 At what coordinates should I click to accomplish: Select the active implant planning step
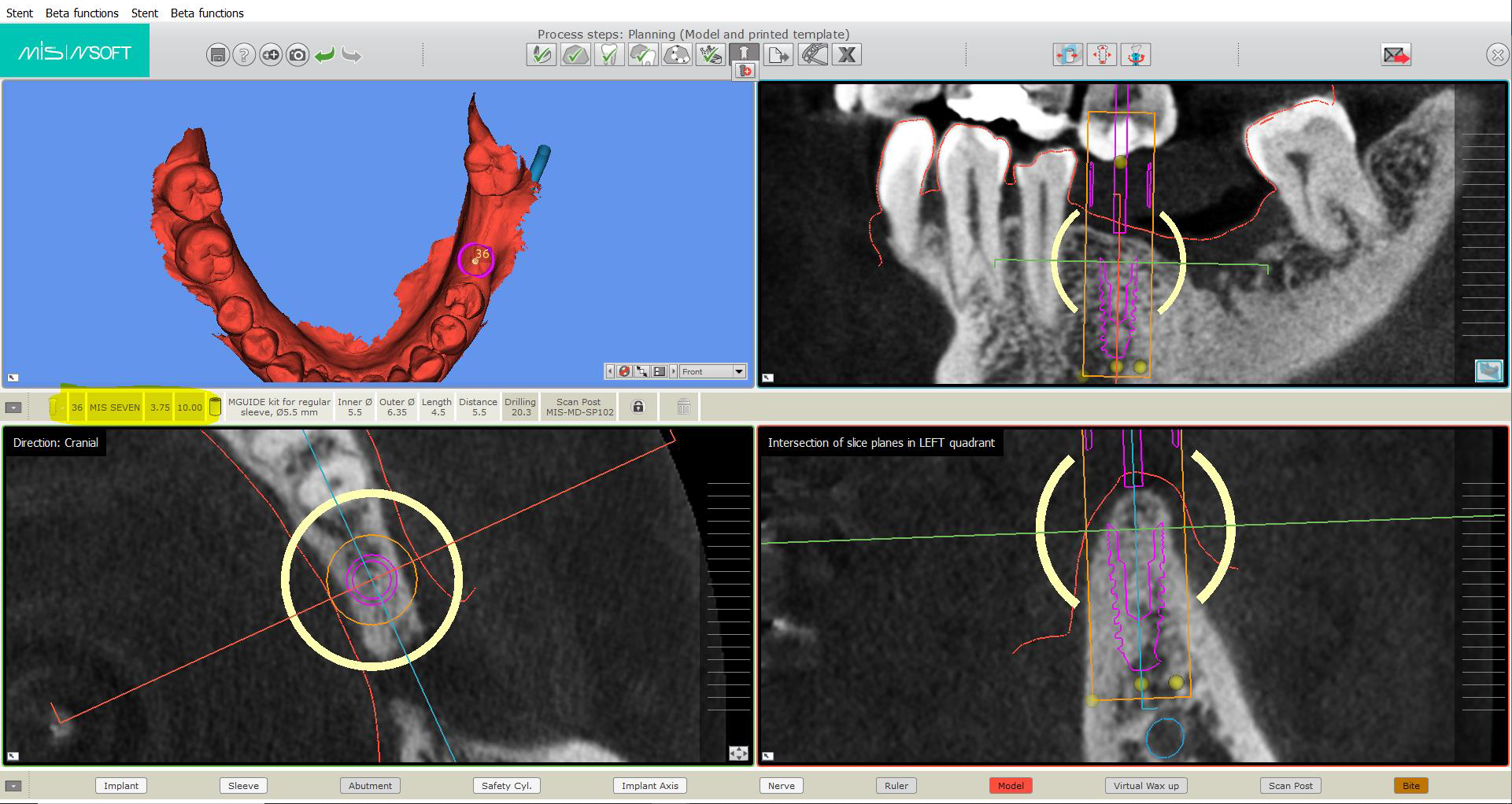744,53
